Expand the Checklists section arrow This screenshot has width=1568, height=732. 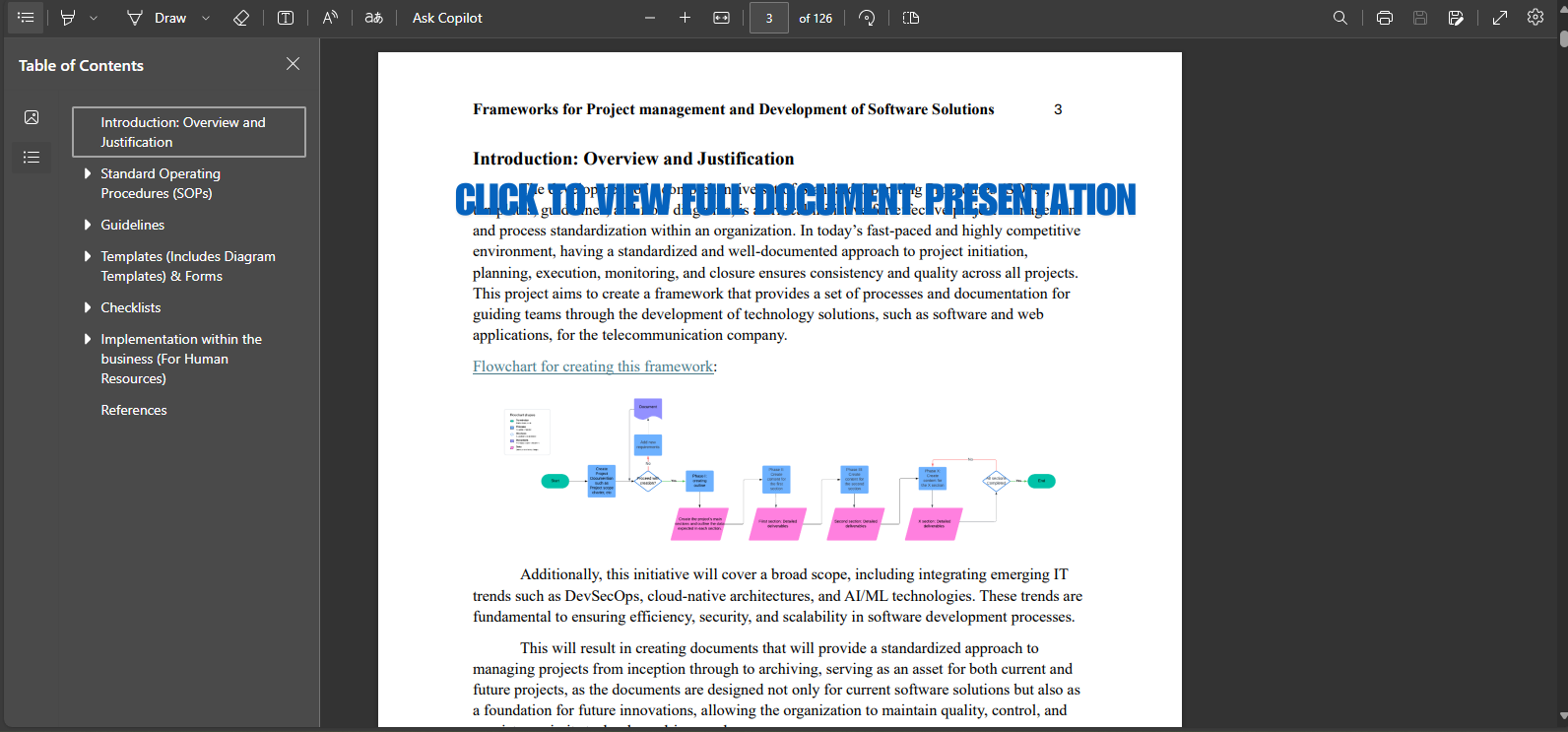(x=88, y=307)
